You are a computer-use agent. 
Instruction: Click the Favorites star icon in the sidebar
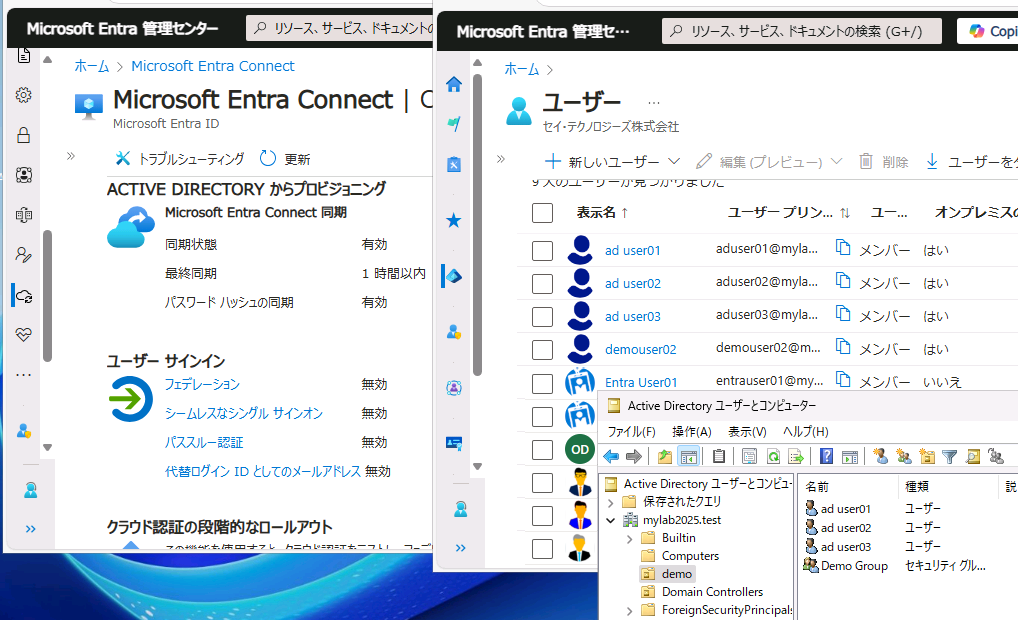(454, 220)
